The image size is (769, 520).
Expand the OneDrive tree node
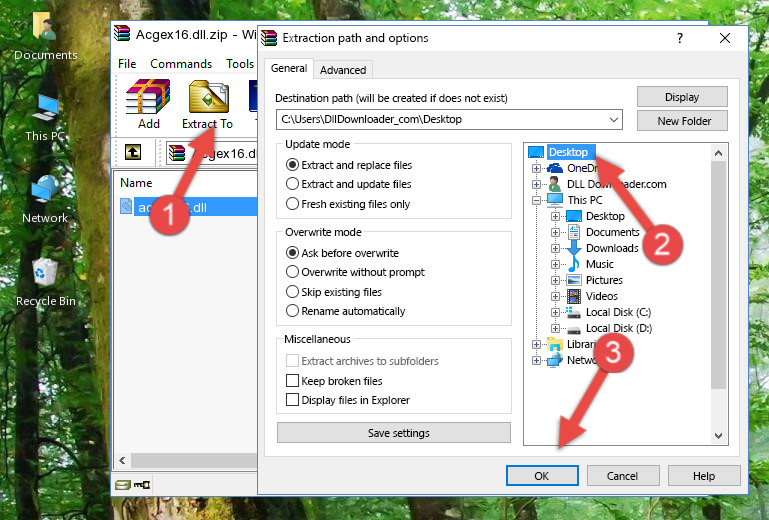click(536, 168)
